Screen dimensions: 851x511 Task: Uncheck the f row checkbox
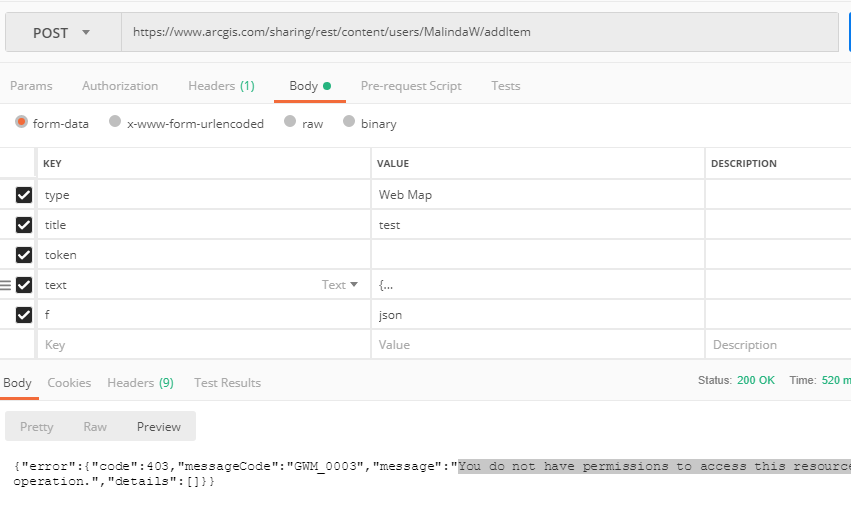pyautogui.click(x=24, y=315)
